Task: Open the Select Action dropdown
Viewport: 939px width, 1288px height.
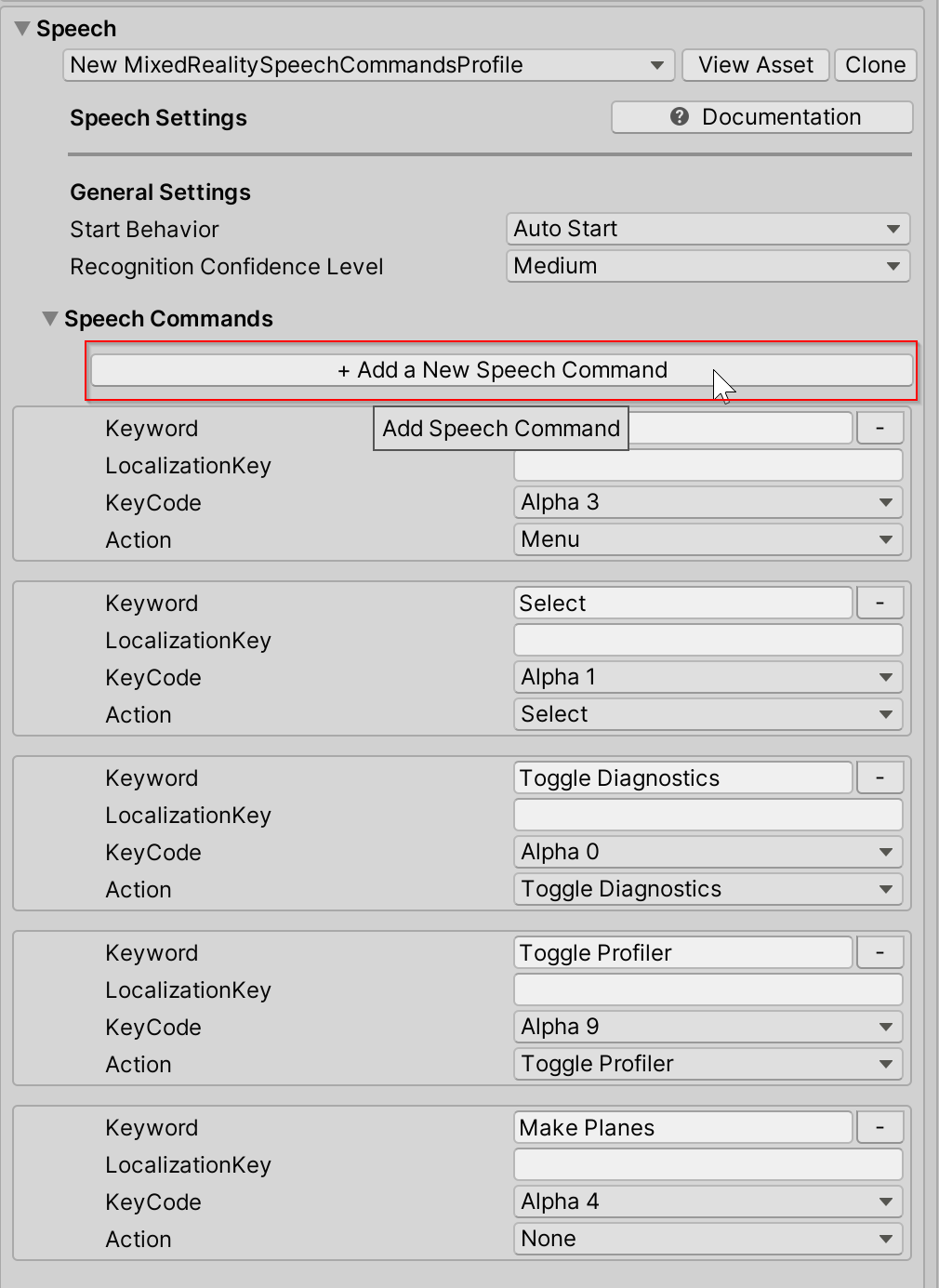Action: point(708,714)
